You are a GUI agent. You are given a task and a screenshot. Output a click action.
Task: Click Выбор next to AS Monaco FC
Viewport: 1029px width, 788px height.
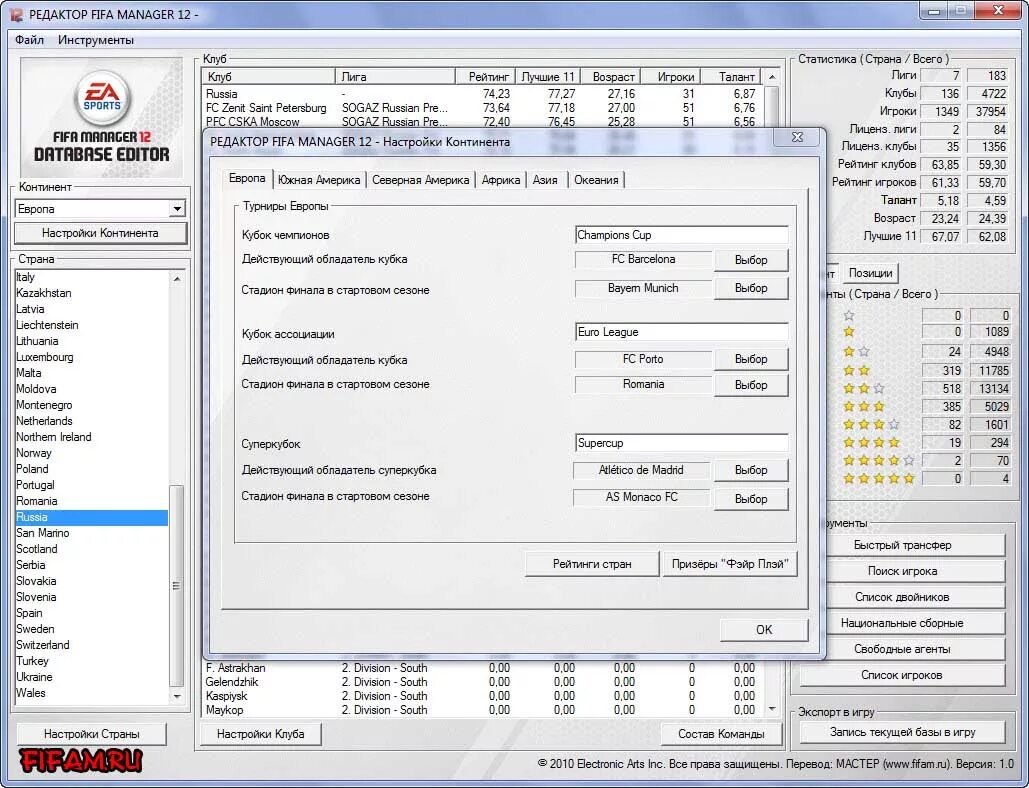click(751, 499)
